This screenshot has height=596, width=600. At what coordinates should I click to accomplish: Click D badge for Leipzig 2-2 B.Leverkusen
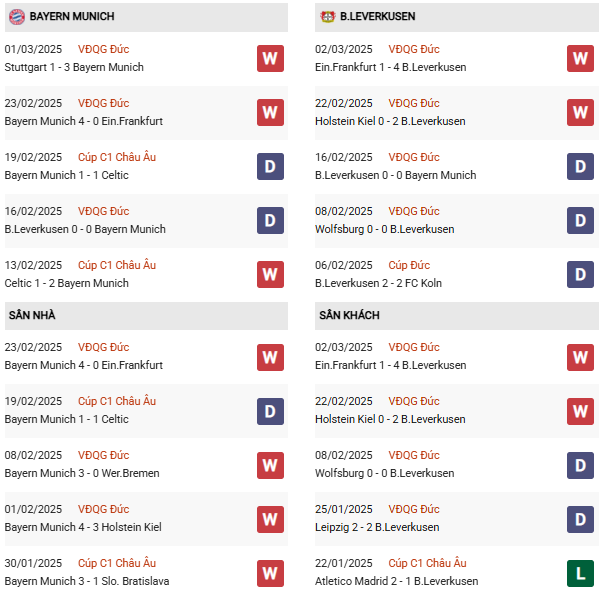click(580, 518)
